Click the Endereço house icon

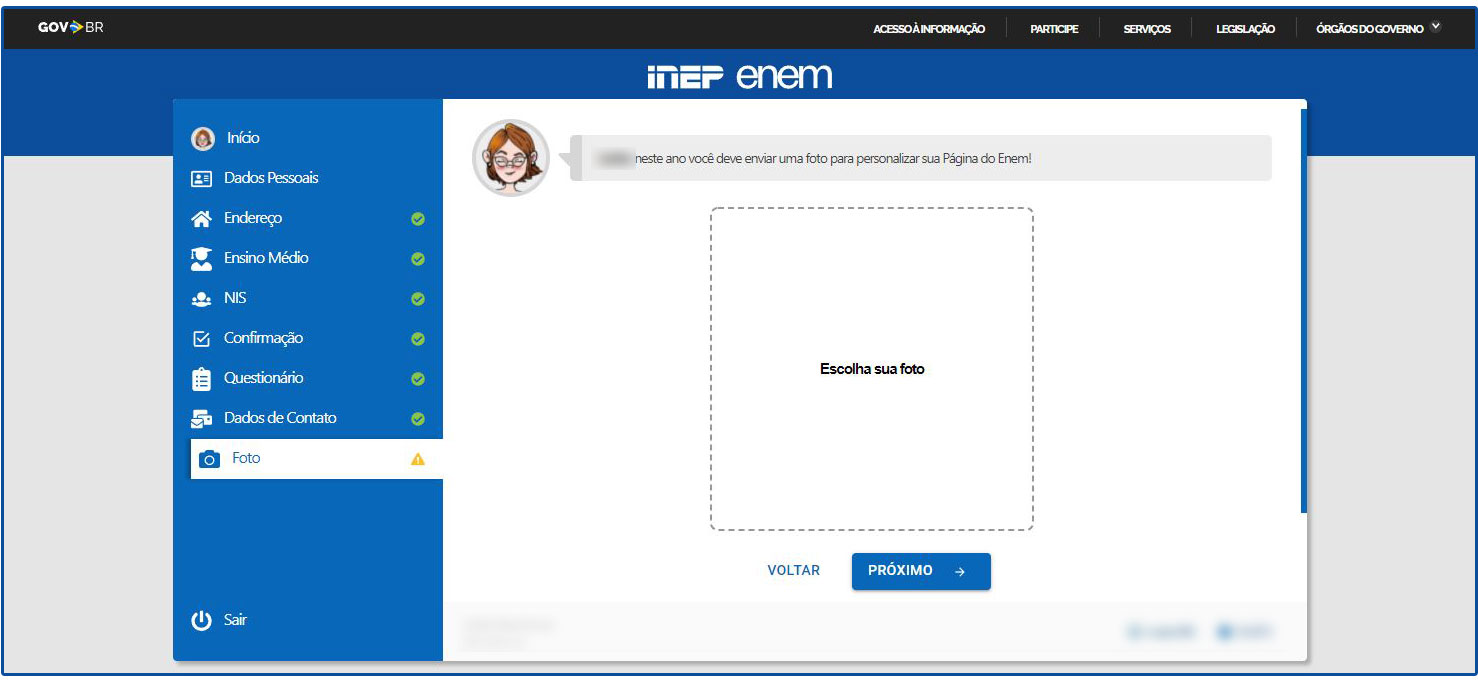tap(201, 218)
